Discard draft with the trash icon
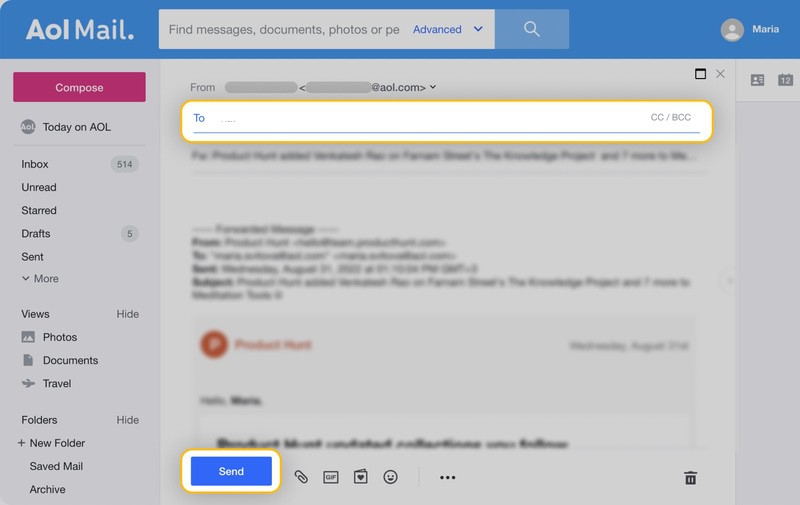 pyautogui.click(x=690, y=478)
